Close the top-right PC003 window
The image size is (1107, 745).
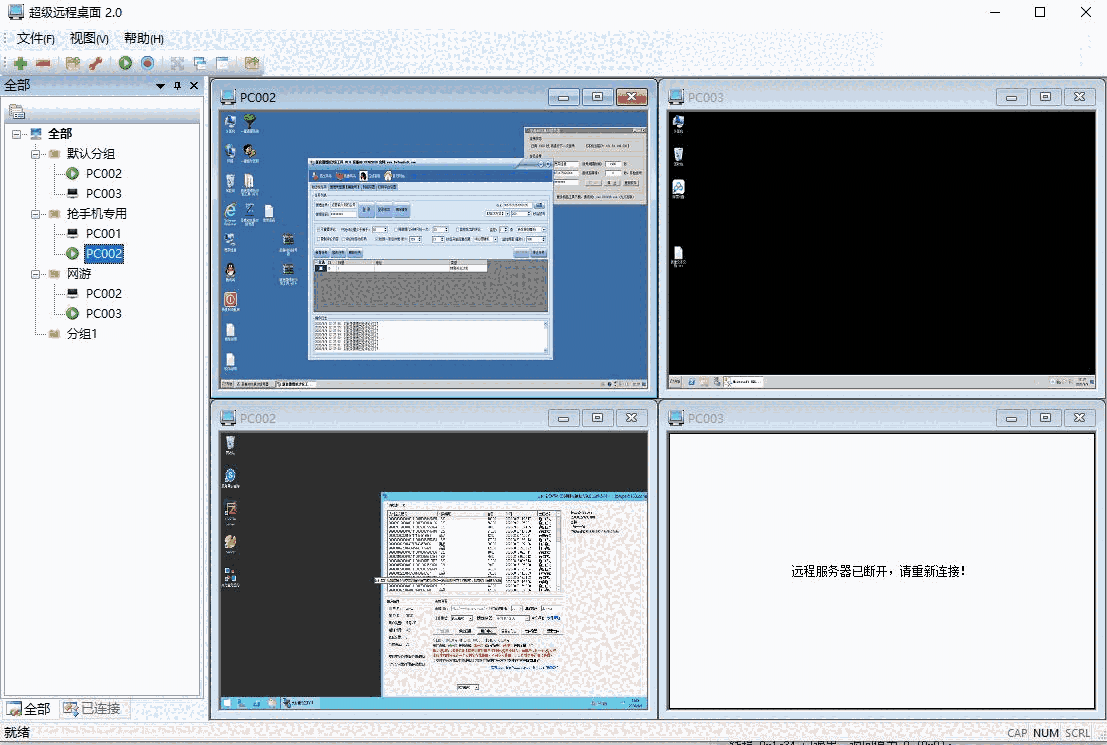1079,97
